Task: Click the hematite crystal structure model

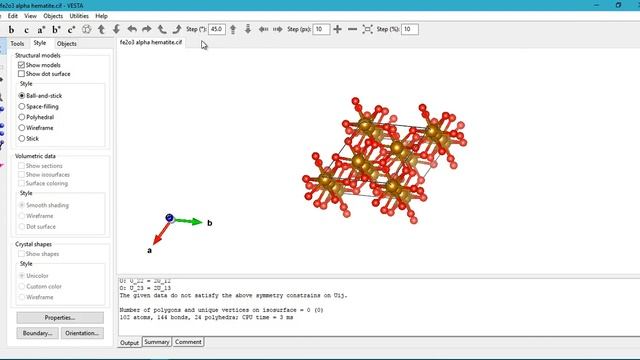Action: 384,160
